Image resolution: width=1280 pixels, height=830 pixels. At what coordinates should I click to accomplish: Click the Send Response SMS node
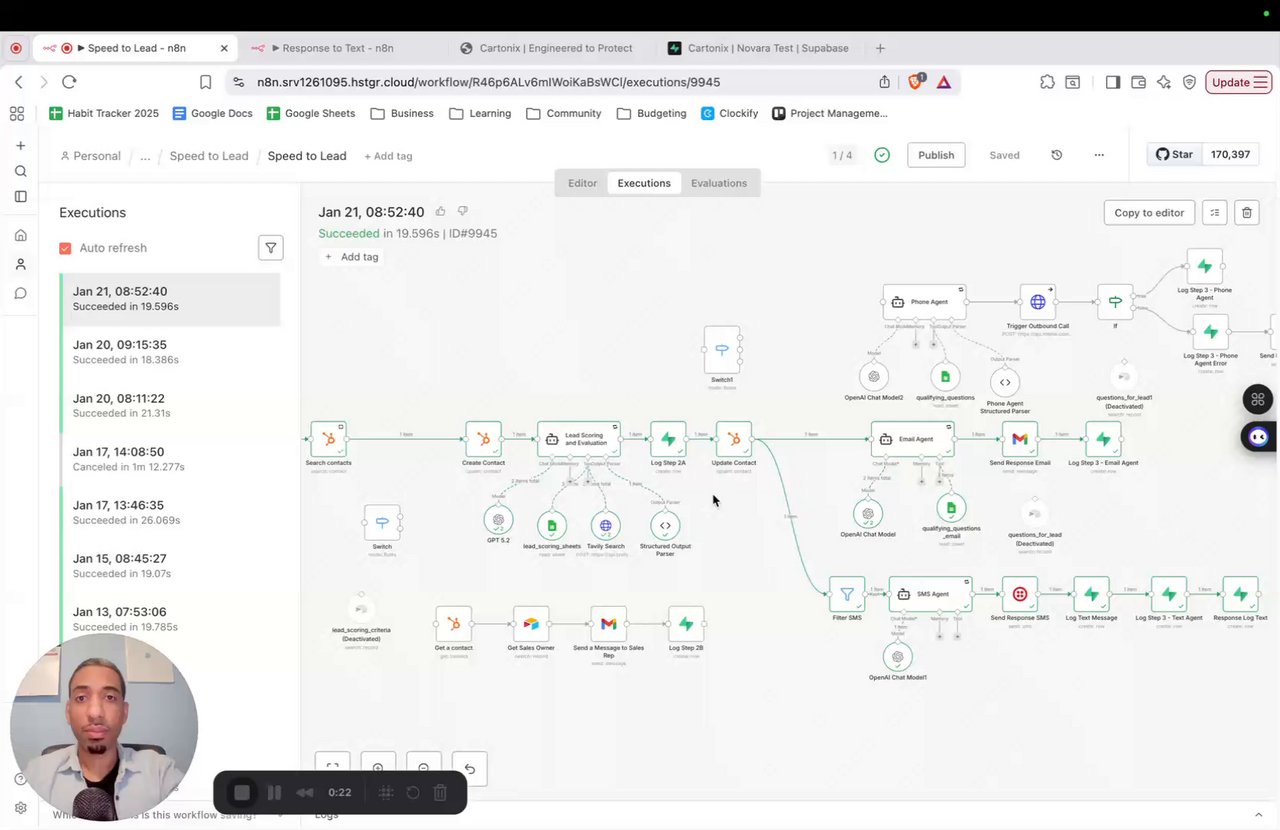tap(1020, 594)
